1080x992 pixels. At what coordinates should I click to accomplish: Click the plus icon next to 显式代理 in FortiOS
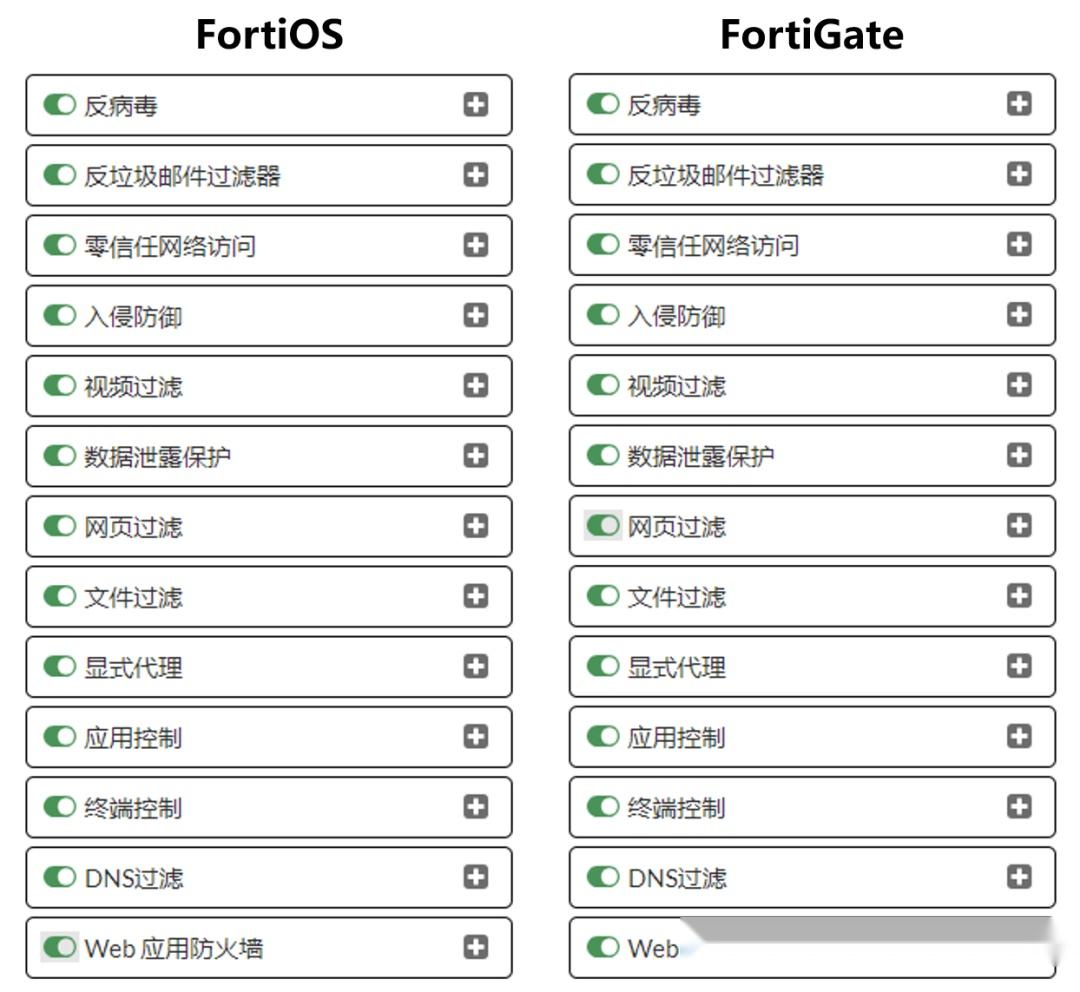[x=477, y=666]
